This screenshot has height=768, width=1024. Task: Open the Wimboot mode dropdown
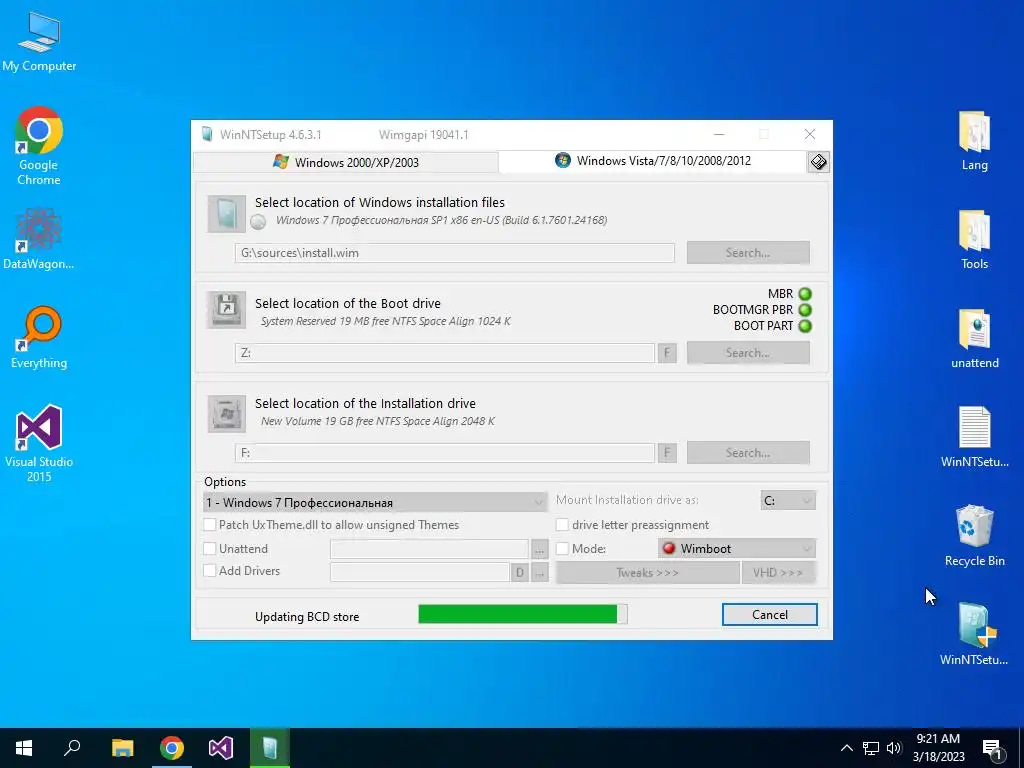coord(737,549)
